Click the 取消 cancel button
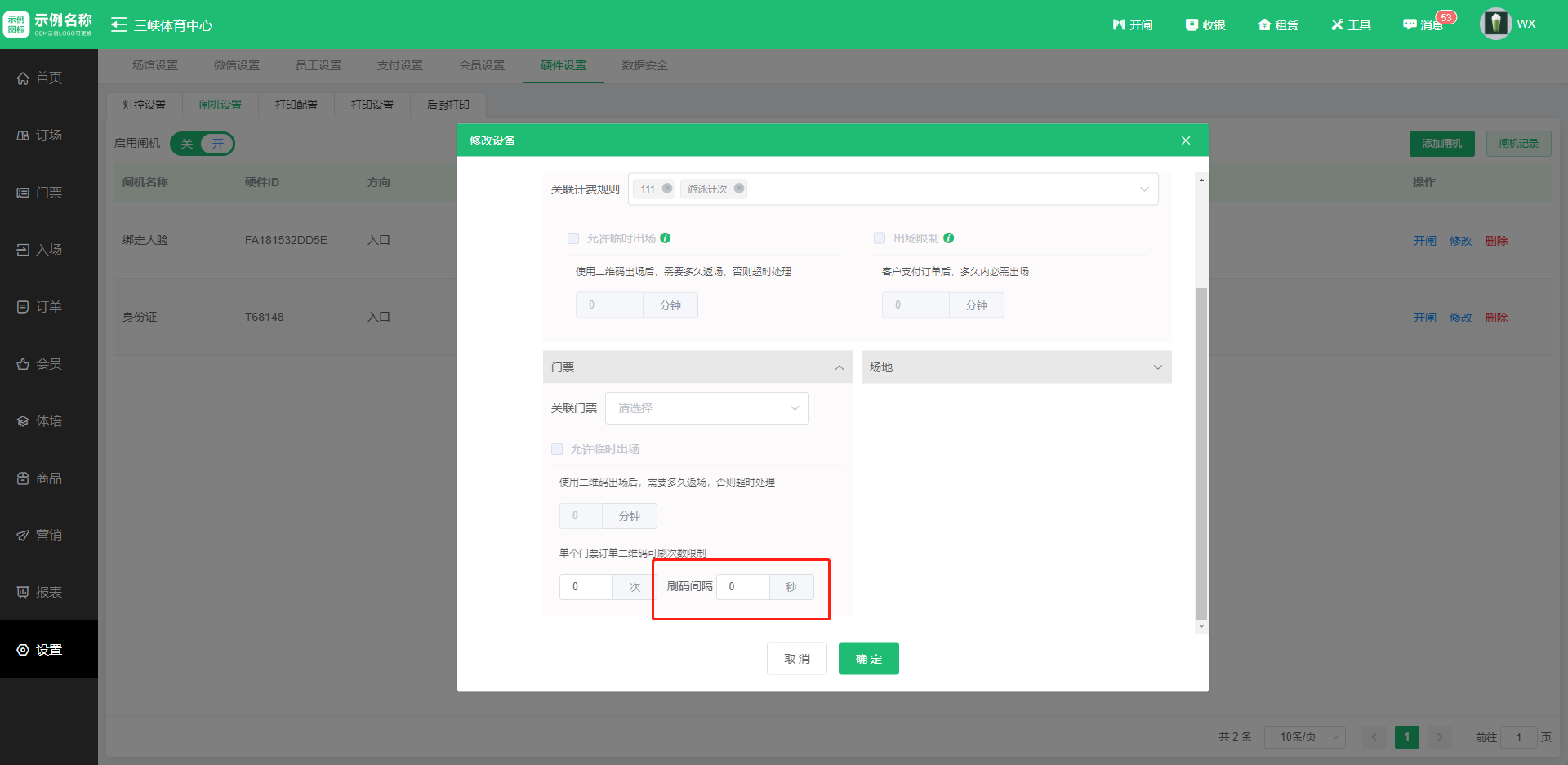This screenshot has height=765, width=1568. (x=796, y=659)
